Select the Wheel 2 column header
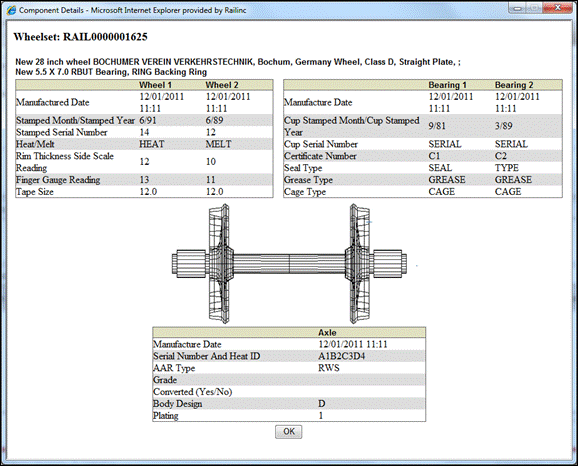 (222, 85)
